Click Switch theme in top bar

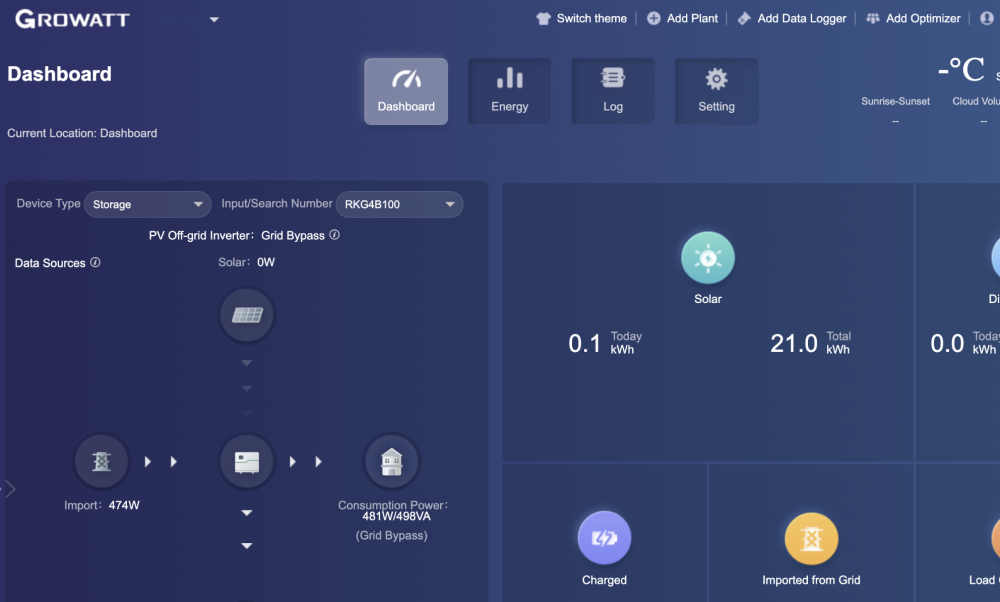pyautogui.click(x=581, y=18)
